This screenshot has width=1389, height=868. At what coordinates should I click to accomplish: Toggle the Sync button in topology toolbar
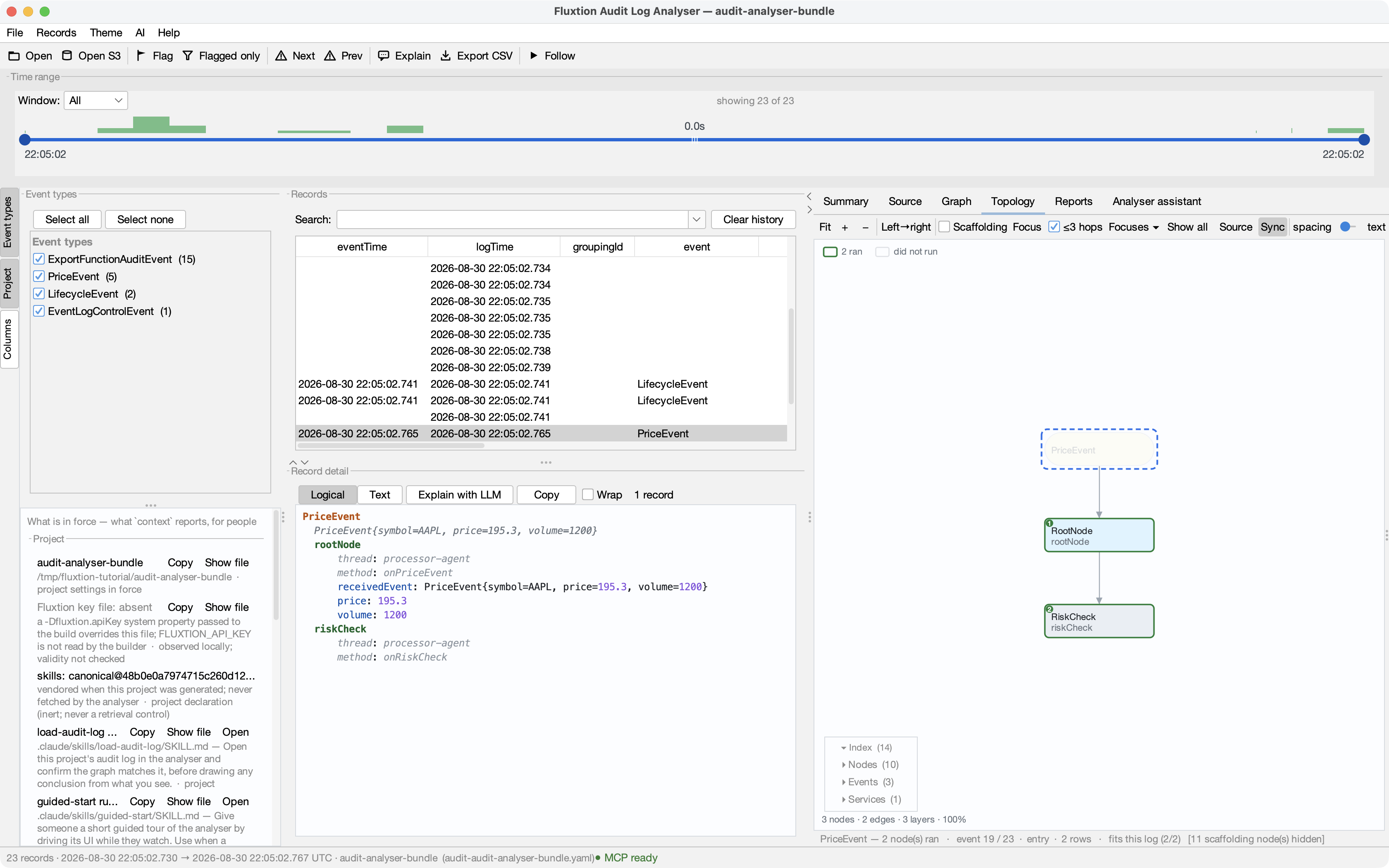coord(1272,227)
